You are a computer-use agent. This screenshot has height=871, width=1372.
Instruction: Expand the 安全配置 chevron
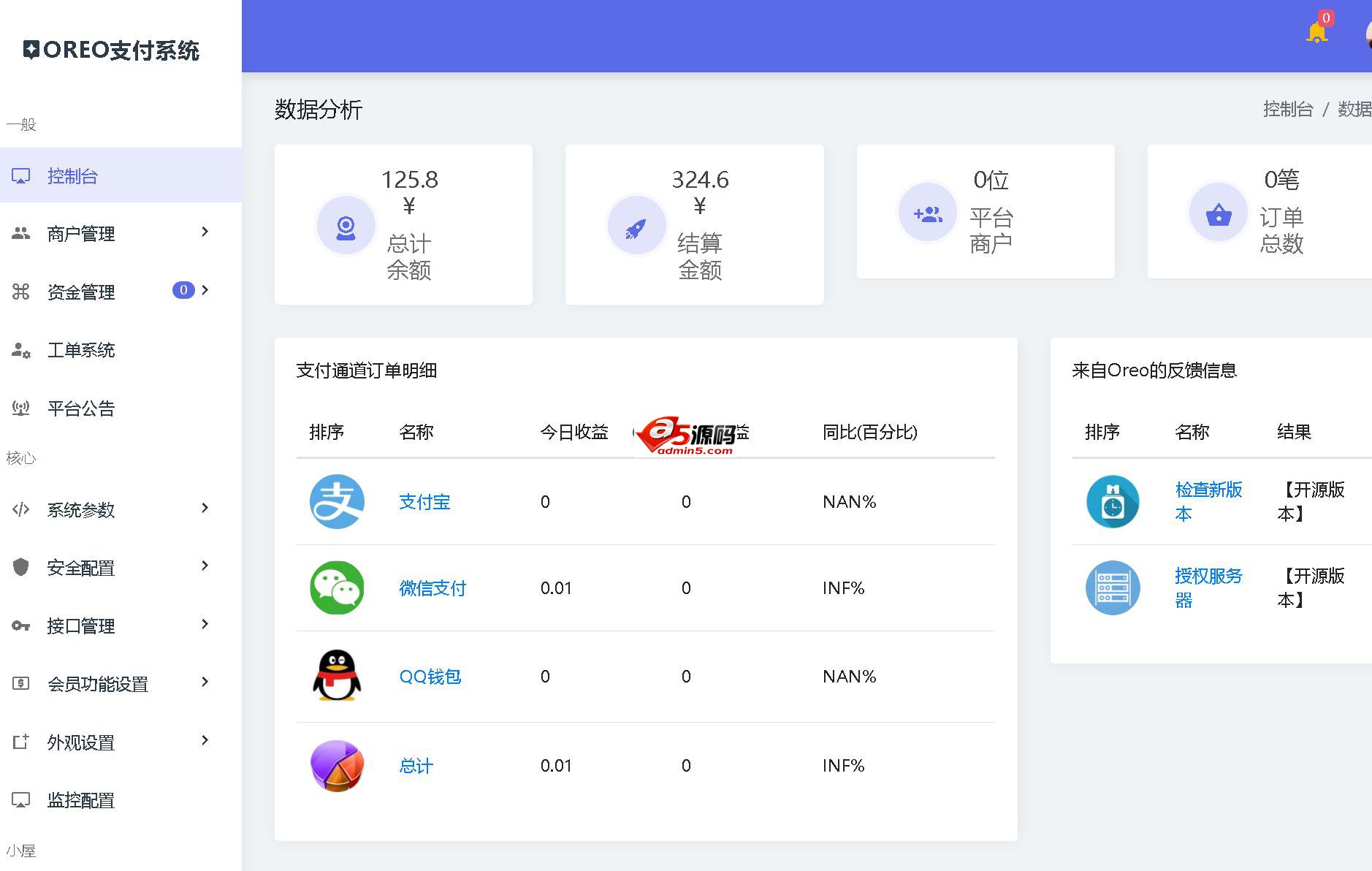pos(205,566)
